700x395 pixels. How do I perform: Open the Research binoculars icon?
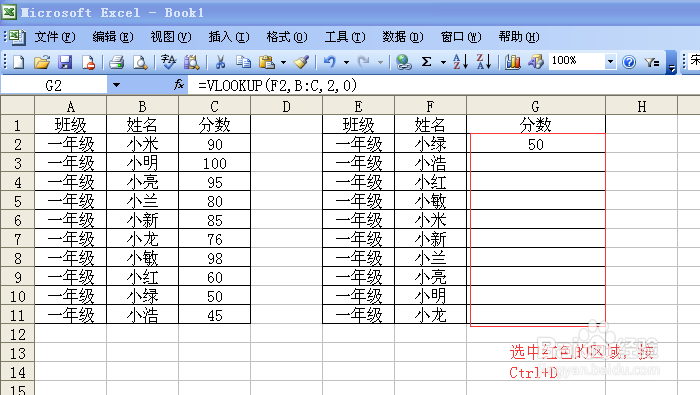coord(192,62)
